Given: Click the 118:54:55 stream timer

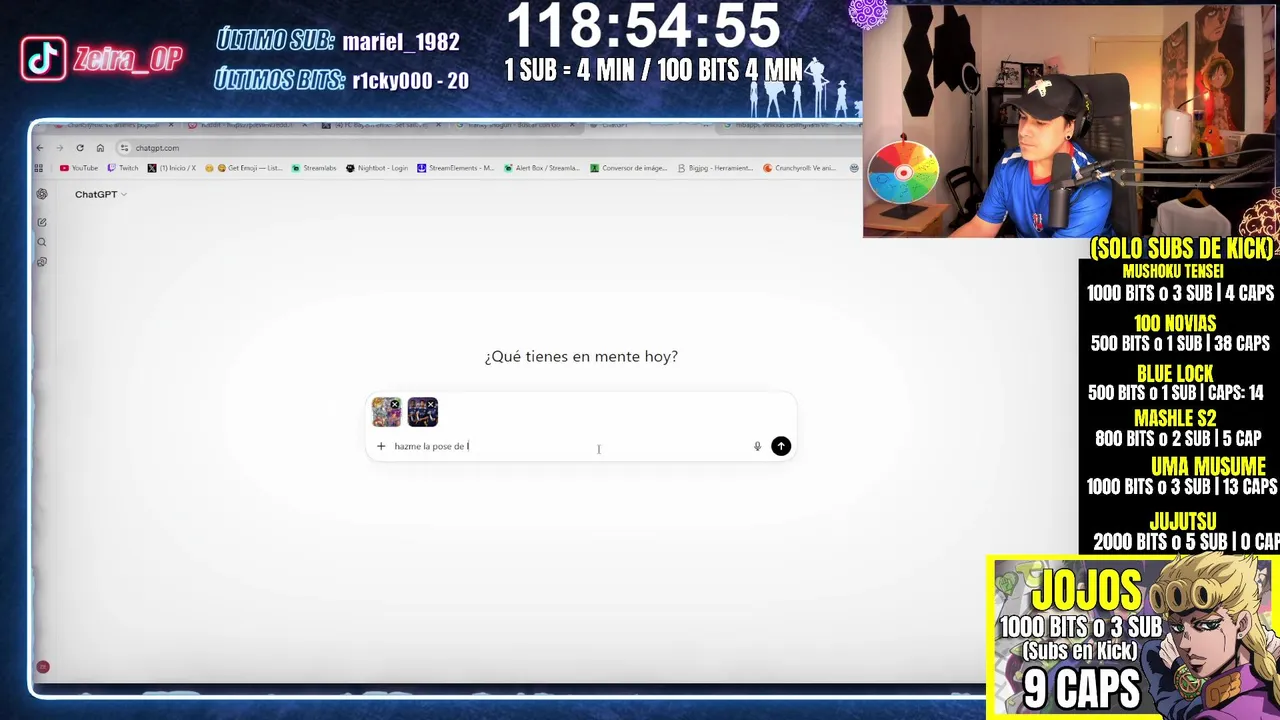Looking at the screenshot, I should point(643,25).
